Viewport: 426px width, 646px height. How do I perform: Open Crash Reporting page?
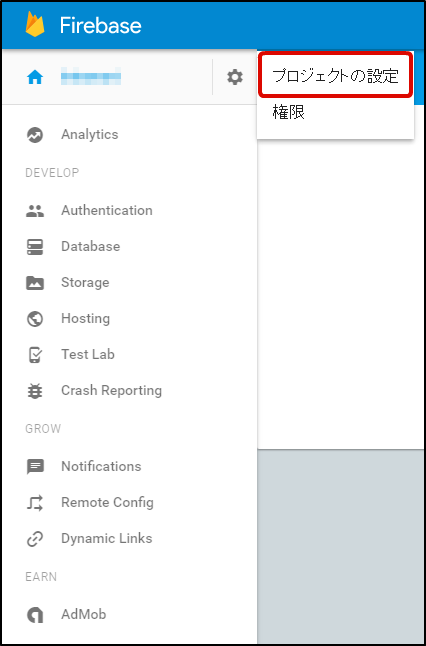click(112, 390)
